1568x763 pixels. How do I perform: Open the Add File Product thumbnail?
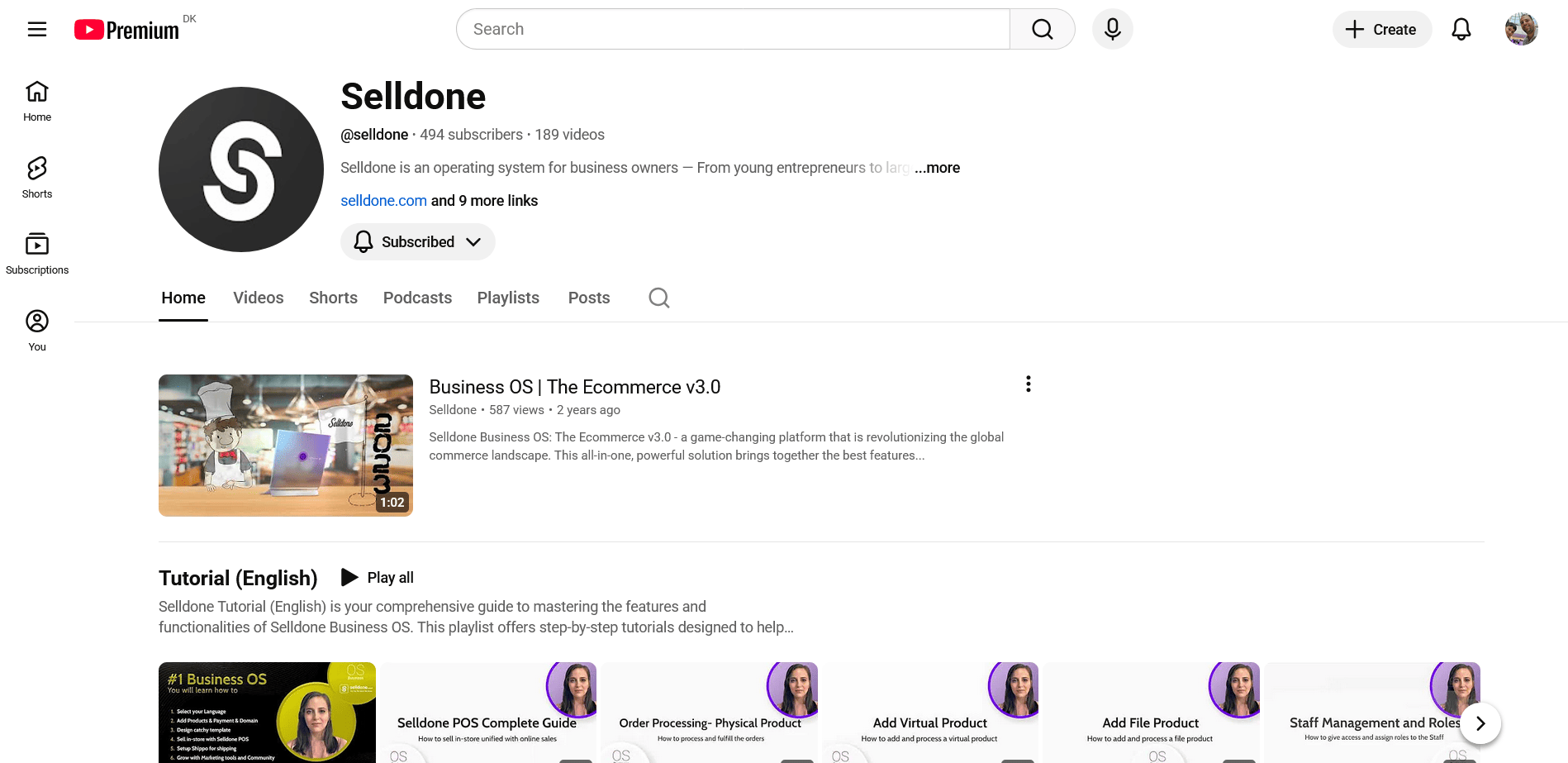(1151, 713)
